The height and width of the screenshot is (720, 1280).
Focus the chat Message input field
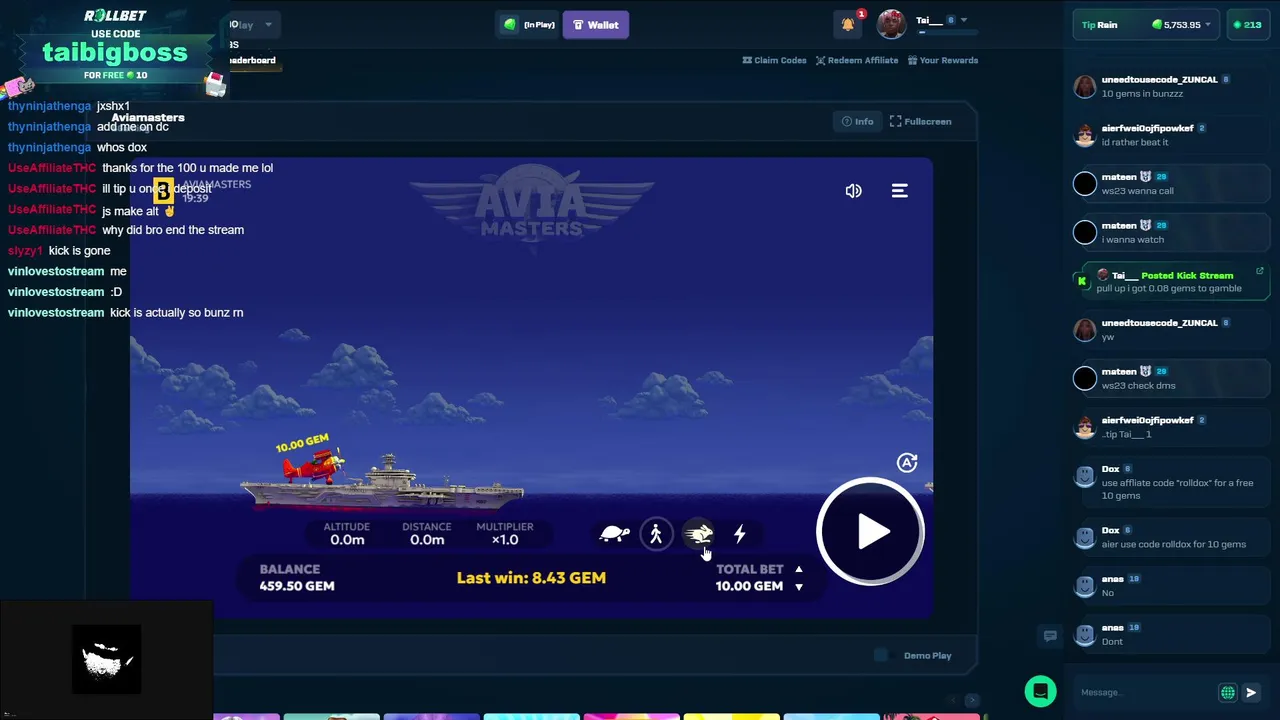coord(1144,692)
